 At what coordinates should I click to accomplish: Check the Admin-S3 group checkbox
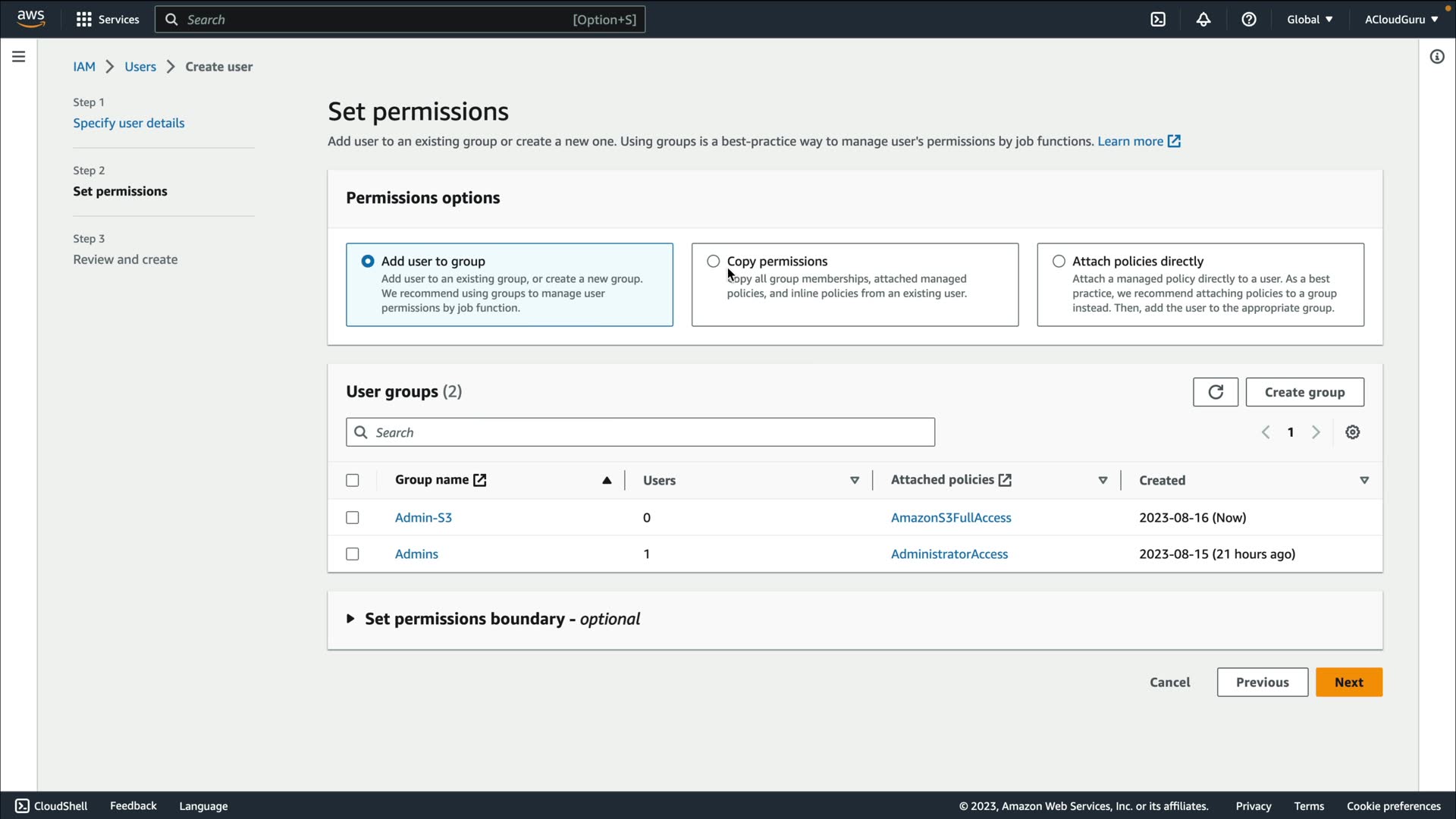coord(353,518)
